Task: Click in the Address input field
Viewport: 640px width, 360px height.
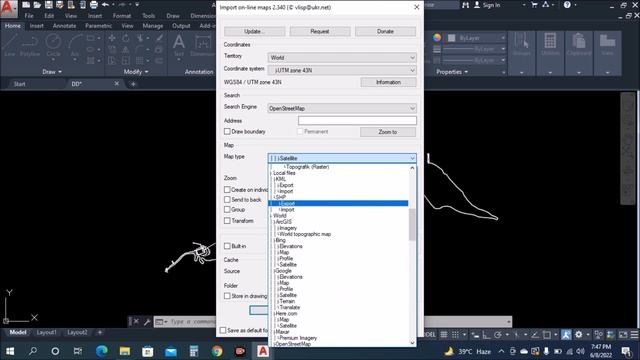Action: click(357, 120)
